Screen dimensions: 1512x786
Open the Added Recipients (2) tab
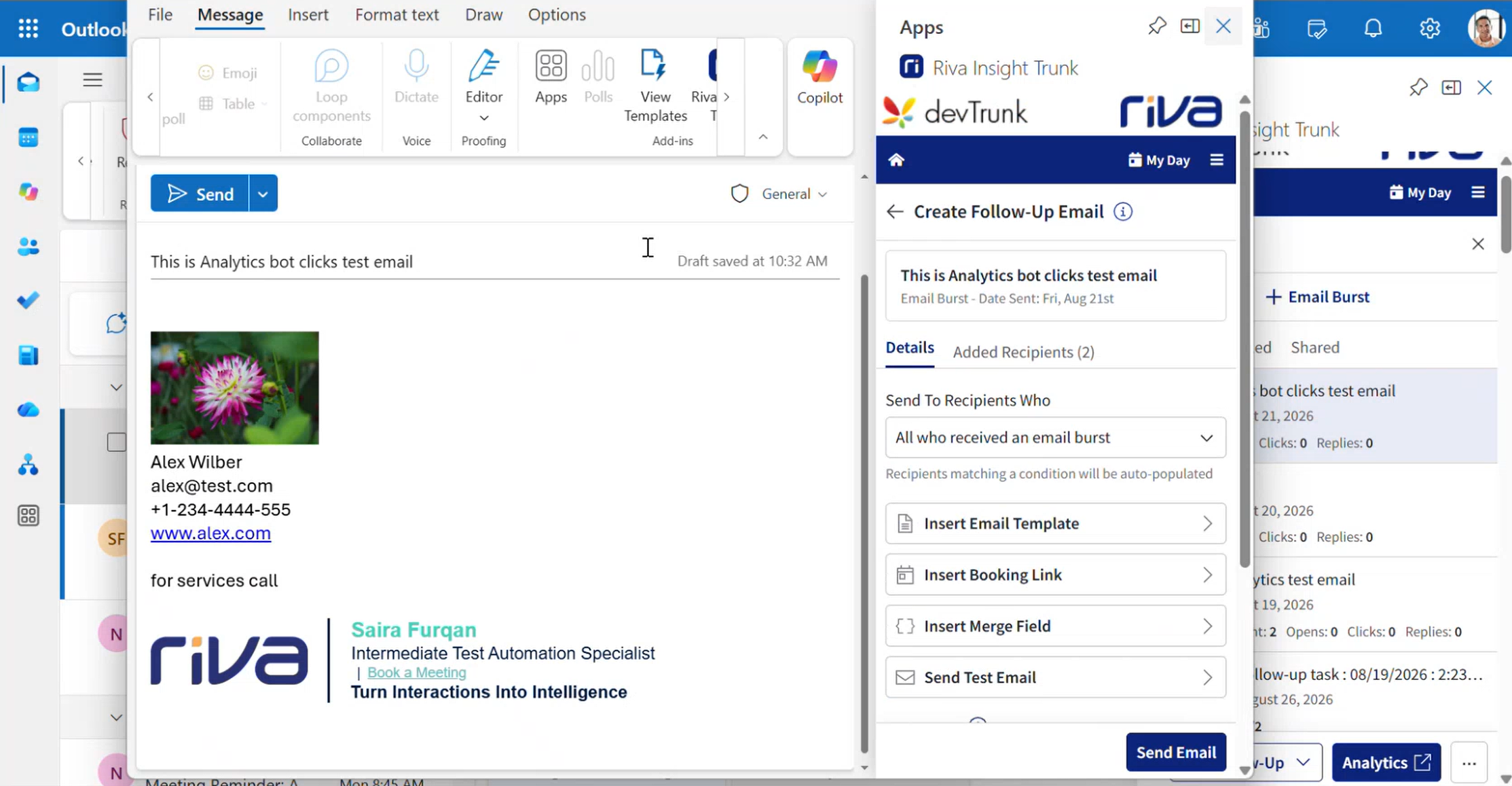tap(1023, 352)
